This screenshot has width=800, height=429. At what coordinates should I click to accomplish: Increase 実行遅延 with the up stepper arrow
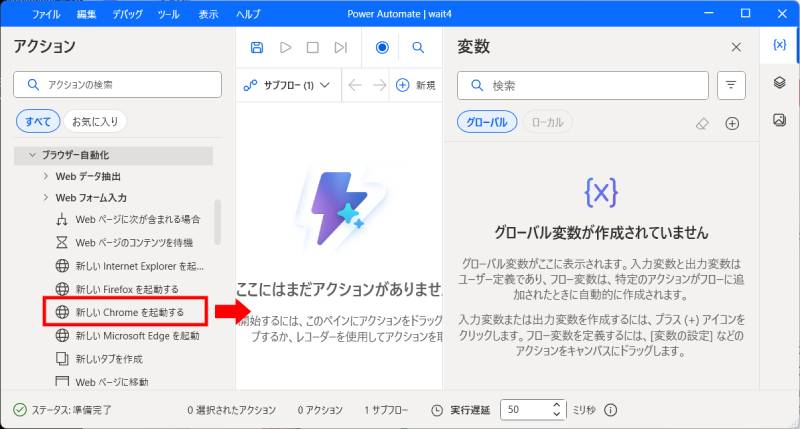[557, 405]
